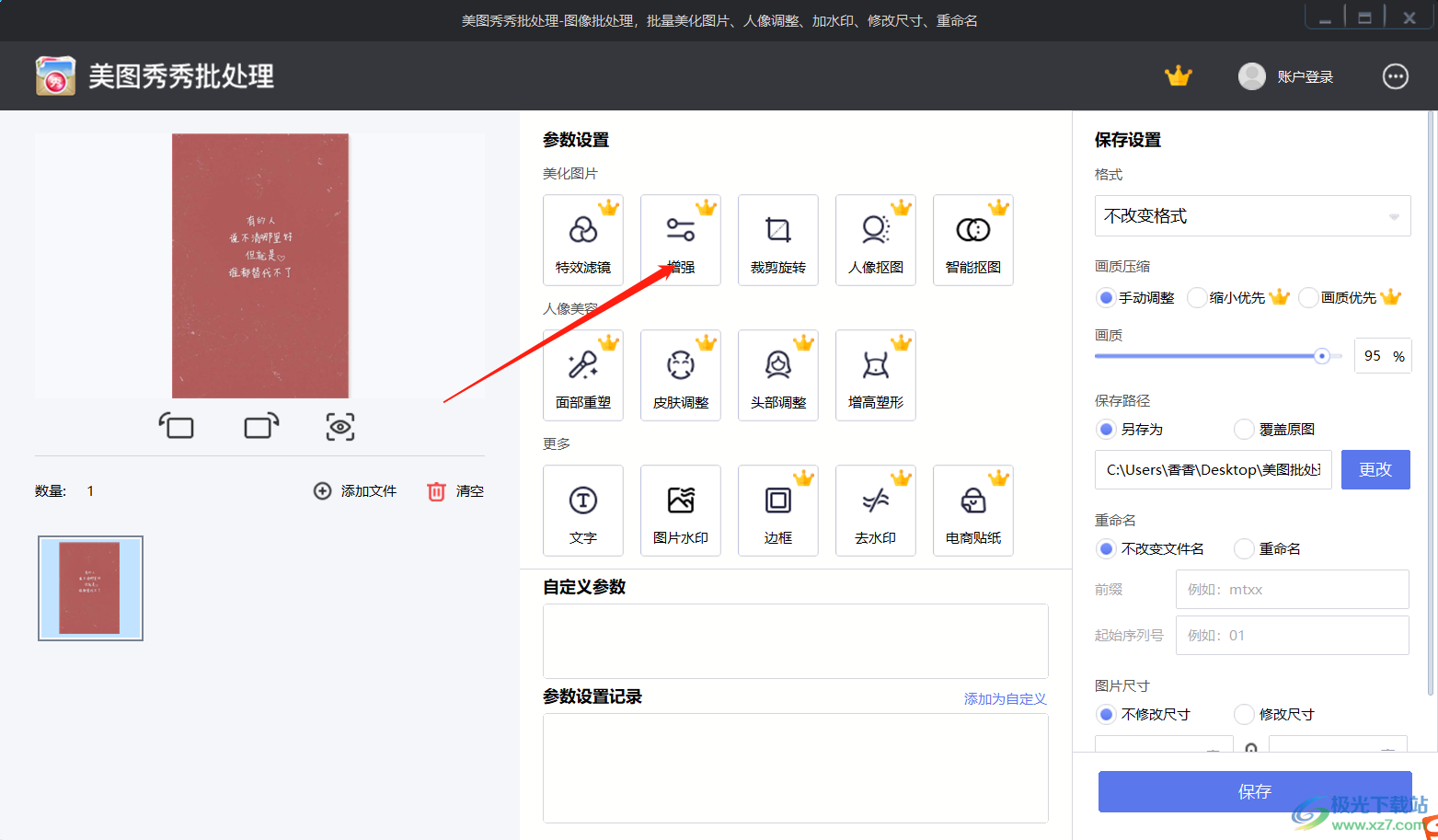This screenshot has height=840, width=1438.
Task: Click the 起始序列号 input field
Action: point(1293,636)
